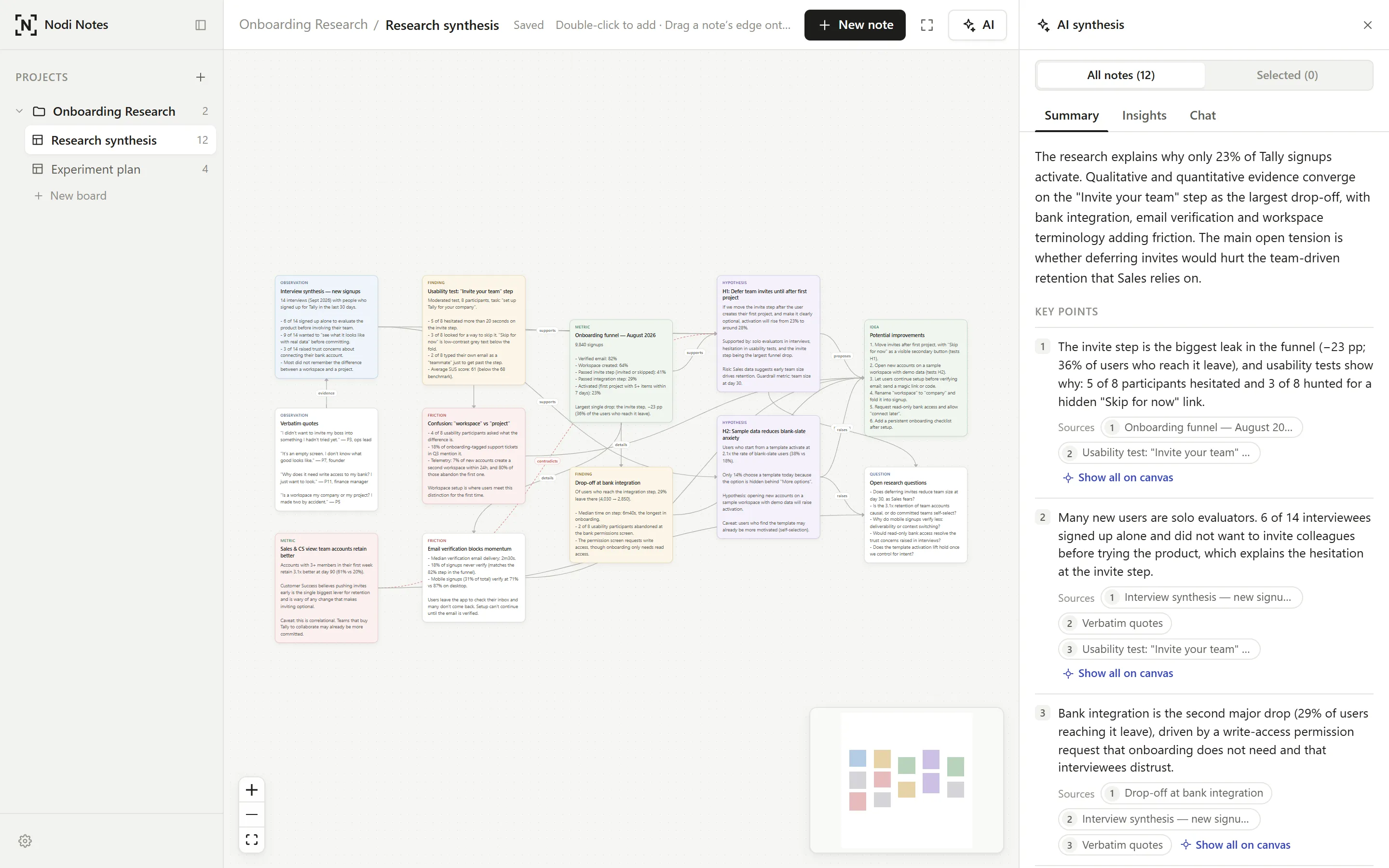Open Verbatim quotes source under key point 2
Viewport: 1389px width, 868px height.
tap(1114, 623)
